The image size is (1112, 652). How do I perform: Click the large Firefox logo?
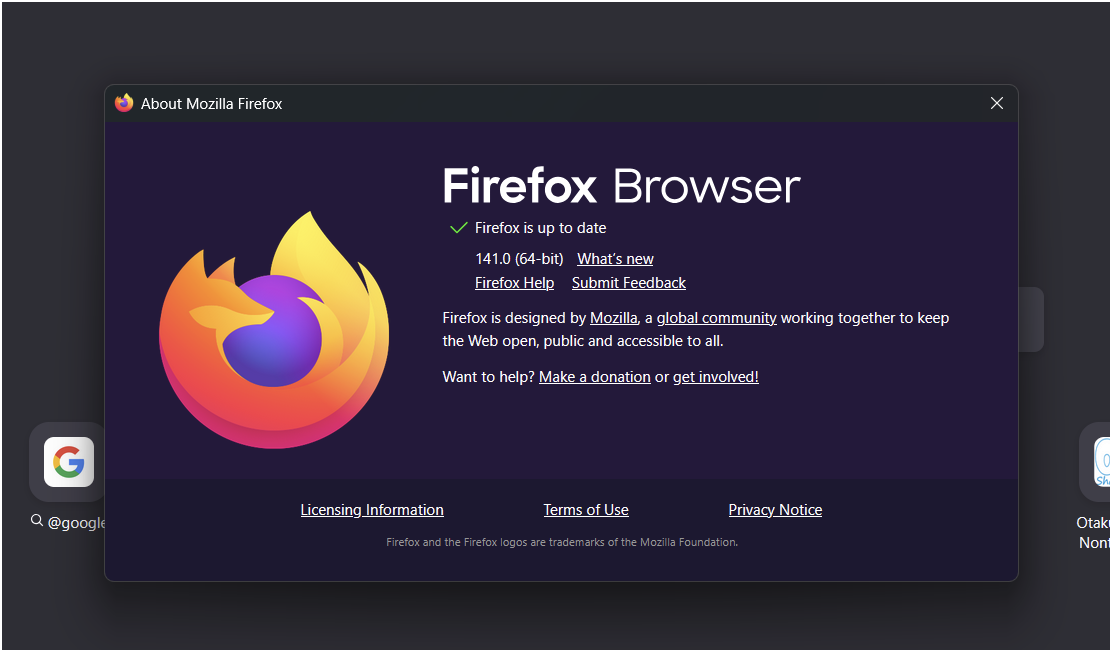274,330
